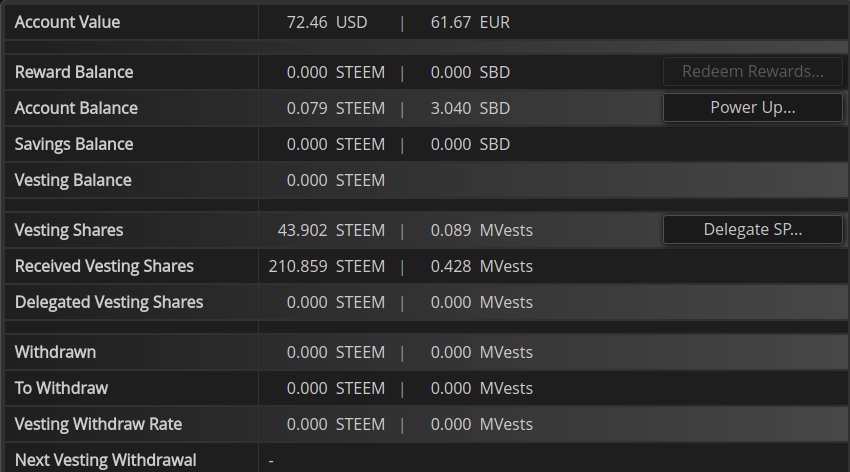
Task: Click the 3.040 SBD balance
Action: (x=470, y=108)
